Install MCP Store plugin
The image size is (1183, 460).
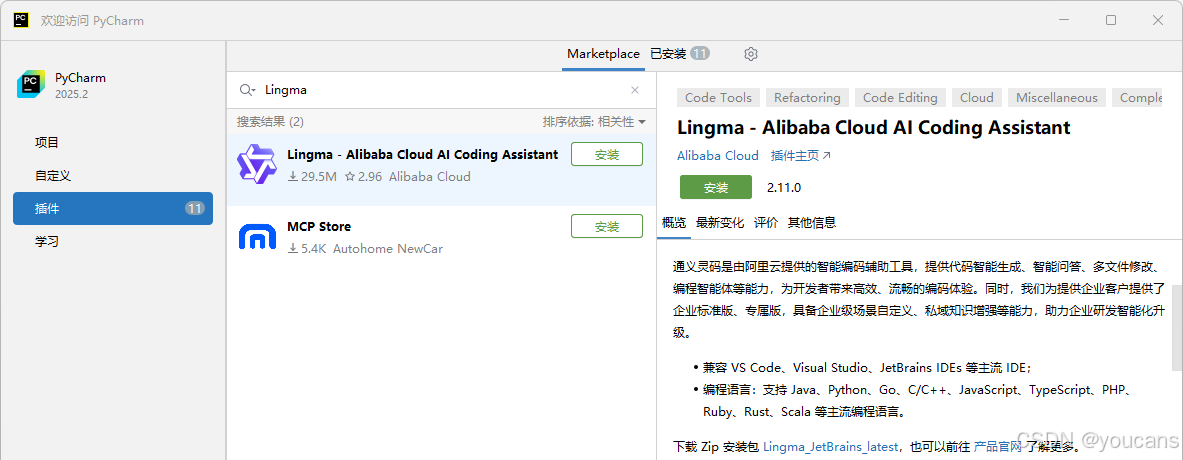[x=607, y=226]
